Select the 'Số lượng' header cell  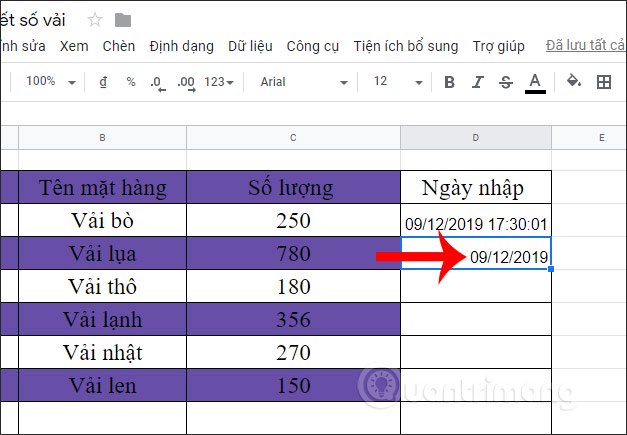click(x=293, y=187)
